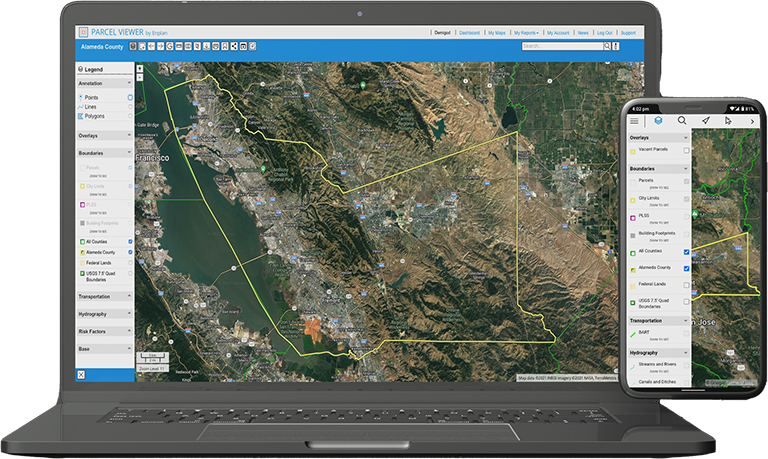Expand the Hydrography section in laptop legend
The height and width of the screenshot is (459, 768).
tap(129, 314)
